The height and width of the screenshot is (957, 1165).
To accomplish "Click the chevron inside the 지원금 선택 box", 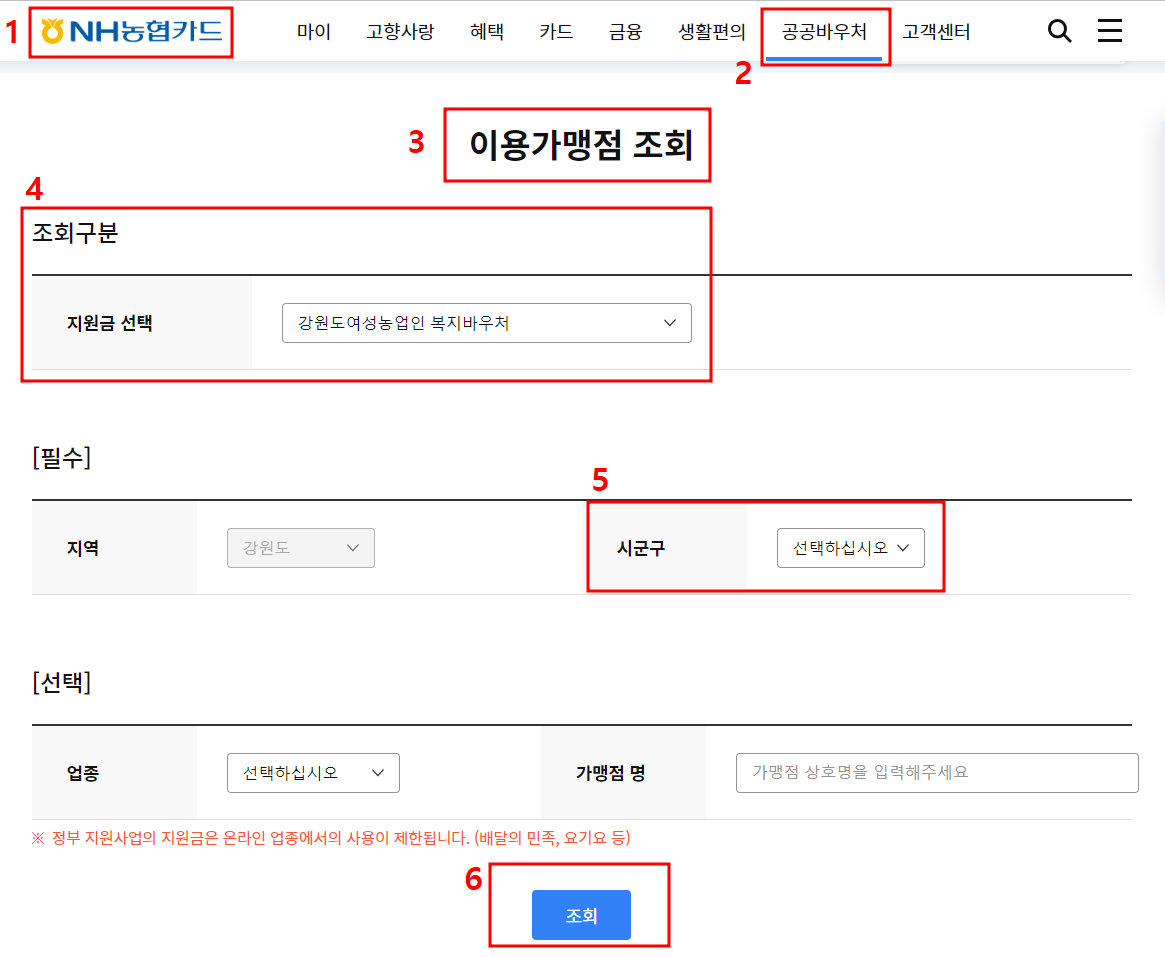I will (669, 322).
